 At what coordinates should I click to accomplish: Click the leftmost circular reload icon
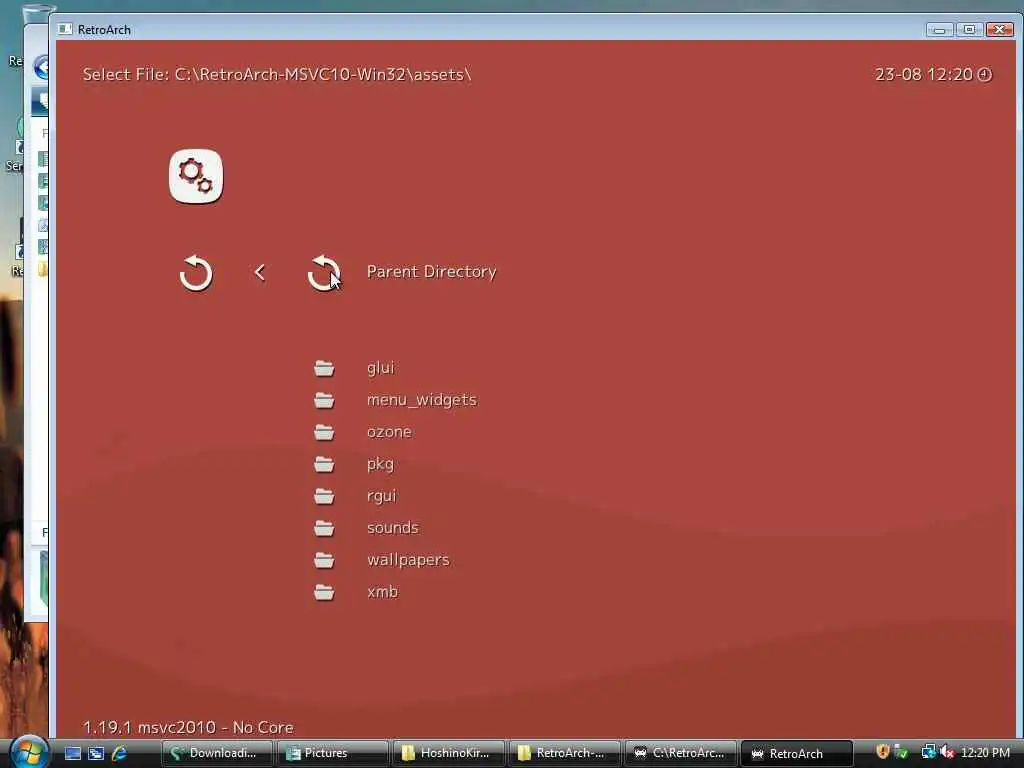[196, 273]
